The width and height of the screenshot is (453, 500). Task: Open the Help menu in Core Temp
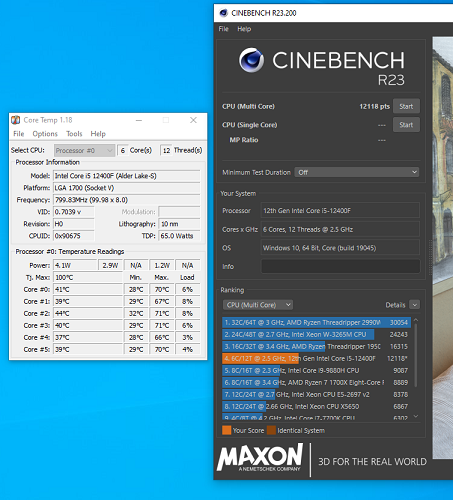98,134
